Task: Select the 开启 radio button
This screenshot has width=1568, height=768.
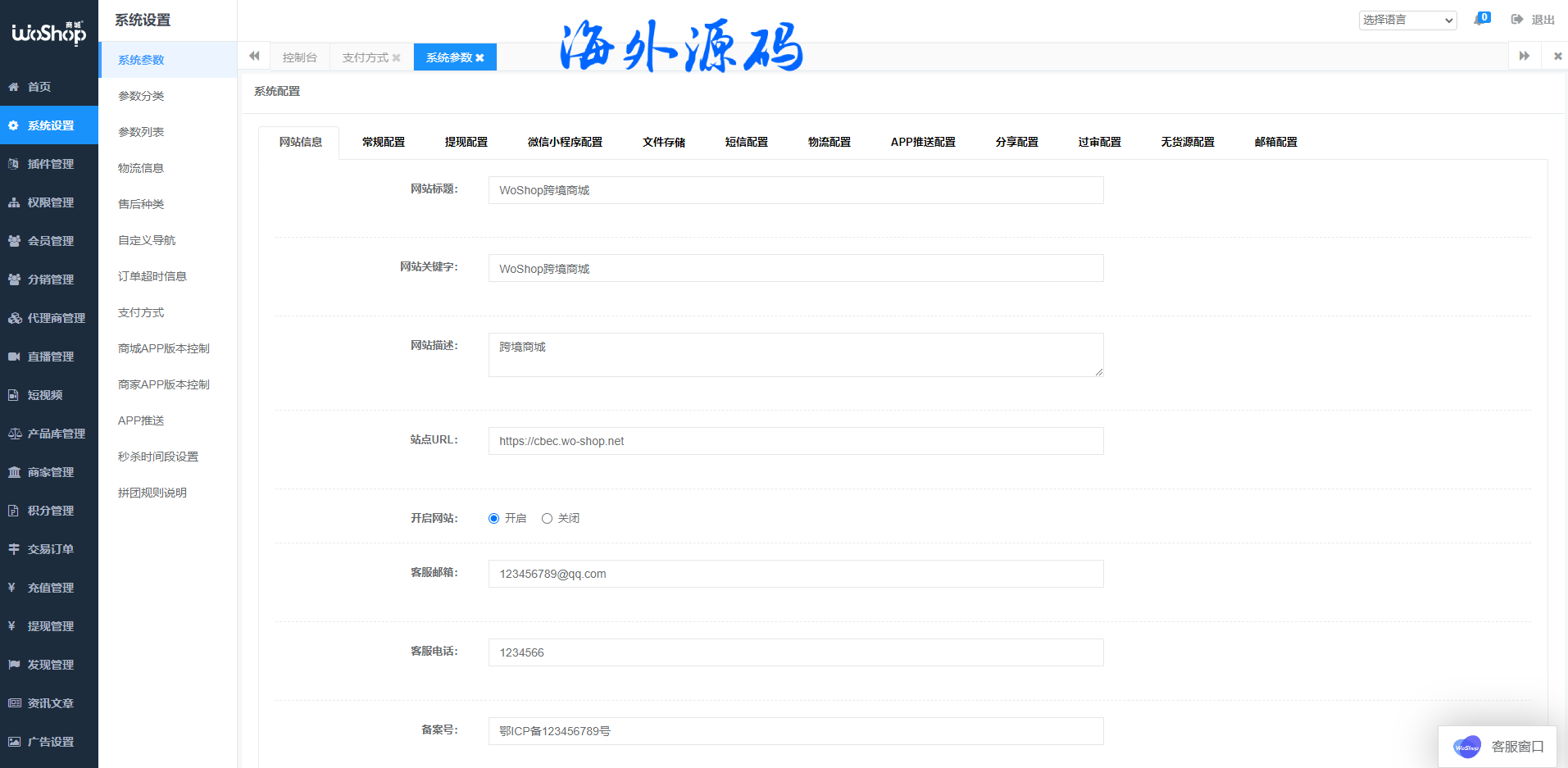Action: 493,518
